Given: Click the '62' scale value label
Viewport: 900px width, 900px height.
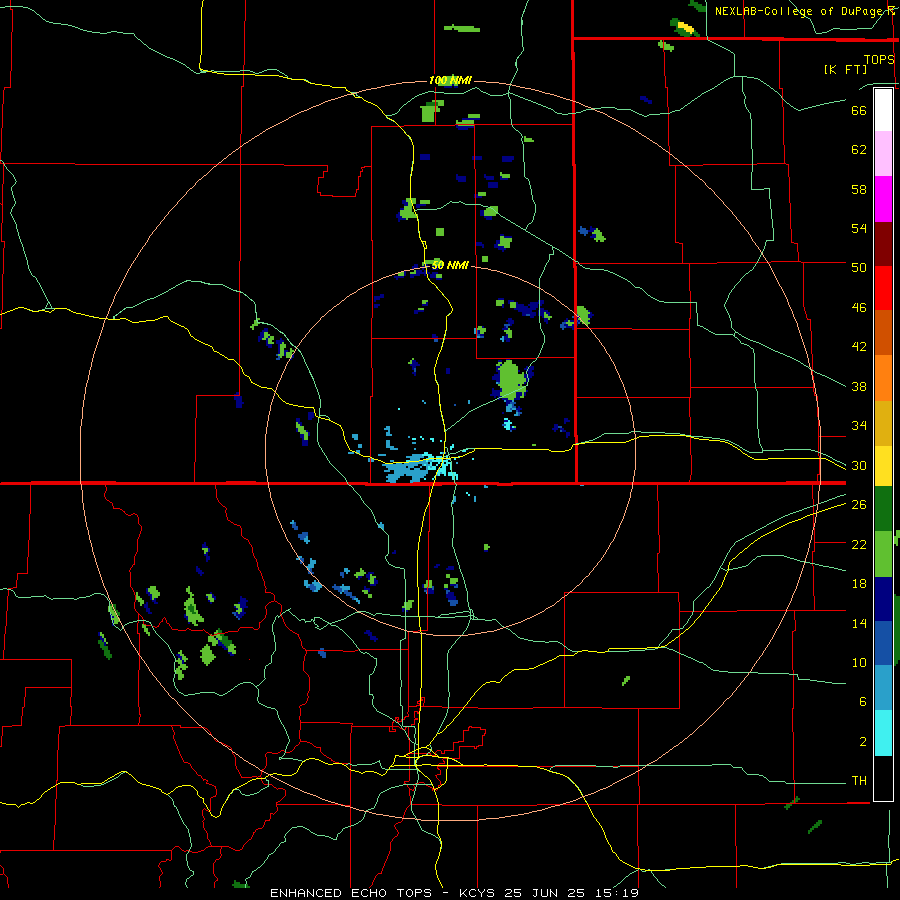Looking at the screenshot, I should [x=859, y=150].
